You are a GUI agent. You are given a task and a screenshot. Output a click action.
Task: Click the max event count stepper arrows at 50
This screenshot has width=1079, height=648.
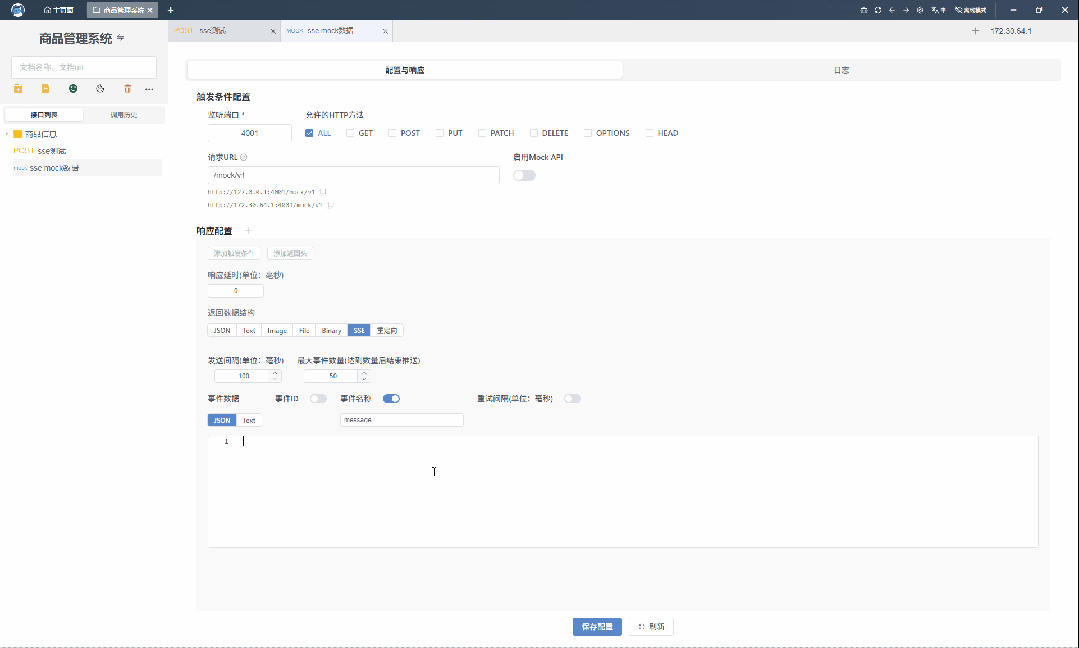(x=365, y=376)
